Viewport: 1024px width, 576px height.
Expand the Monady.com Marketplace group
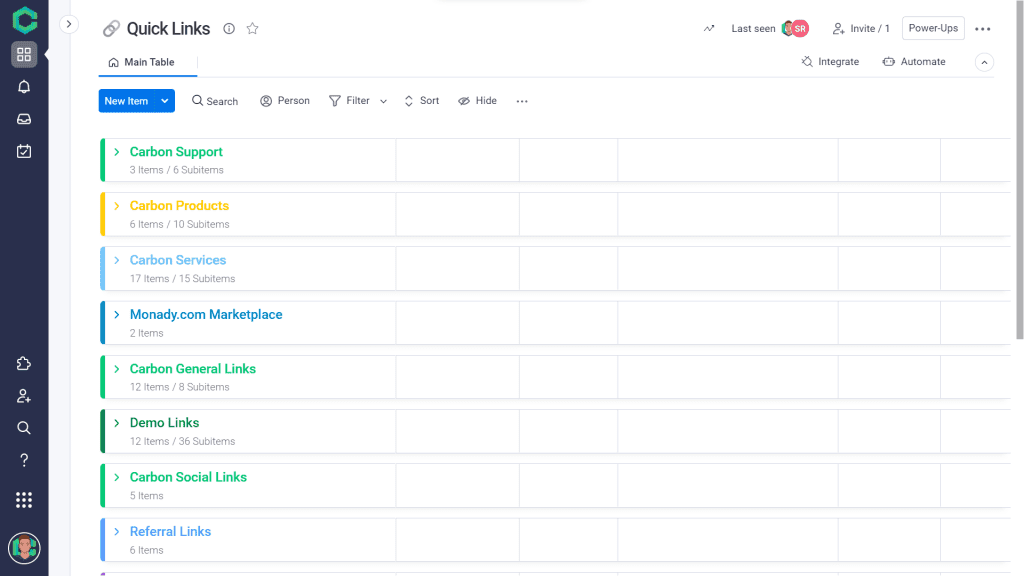tap(117, 314)
